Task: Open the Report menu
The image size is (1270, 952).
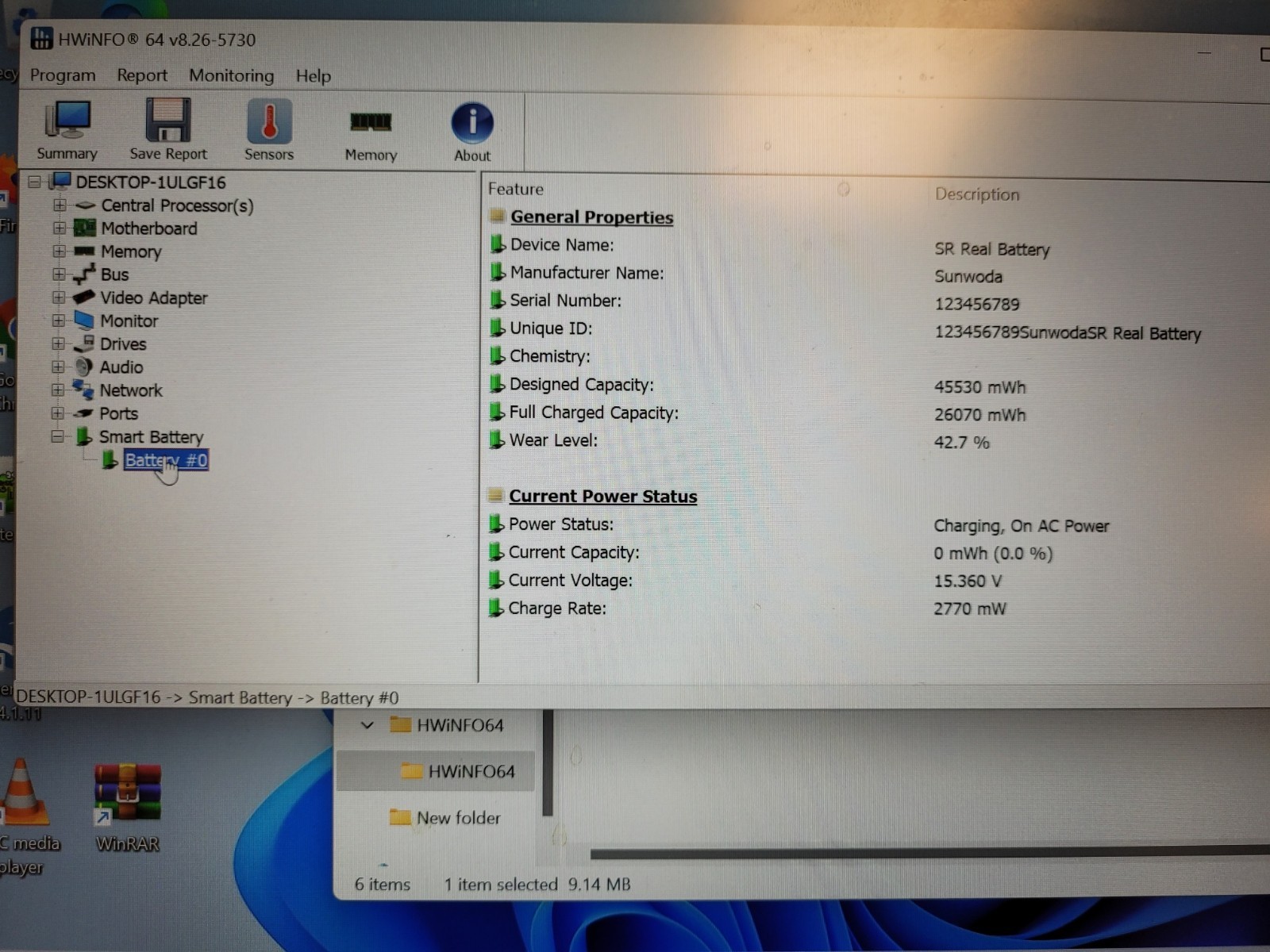Action: 142,75
